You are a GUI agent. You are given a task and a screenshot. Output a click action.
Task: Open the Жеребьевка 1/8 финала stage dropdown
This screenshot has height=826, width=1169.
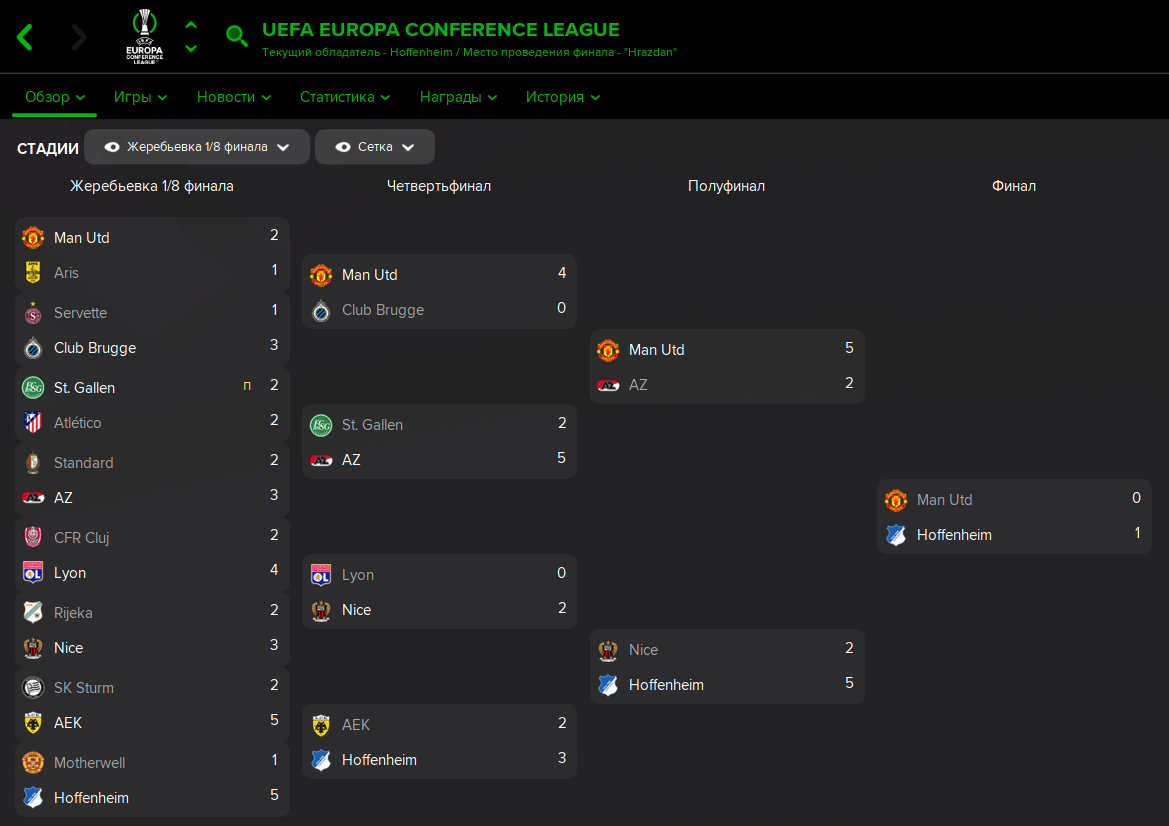click(197, 147)
